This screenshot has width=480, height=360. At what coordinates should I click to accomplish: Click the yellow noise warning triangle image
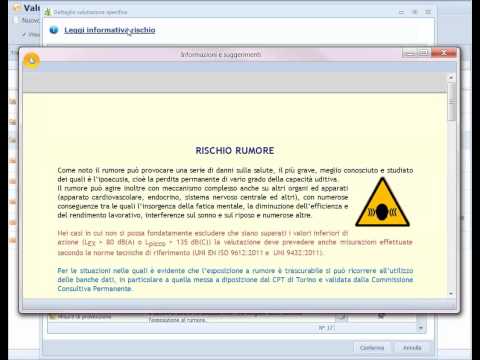pyautogui.click(x=382, y=203)
